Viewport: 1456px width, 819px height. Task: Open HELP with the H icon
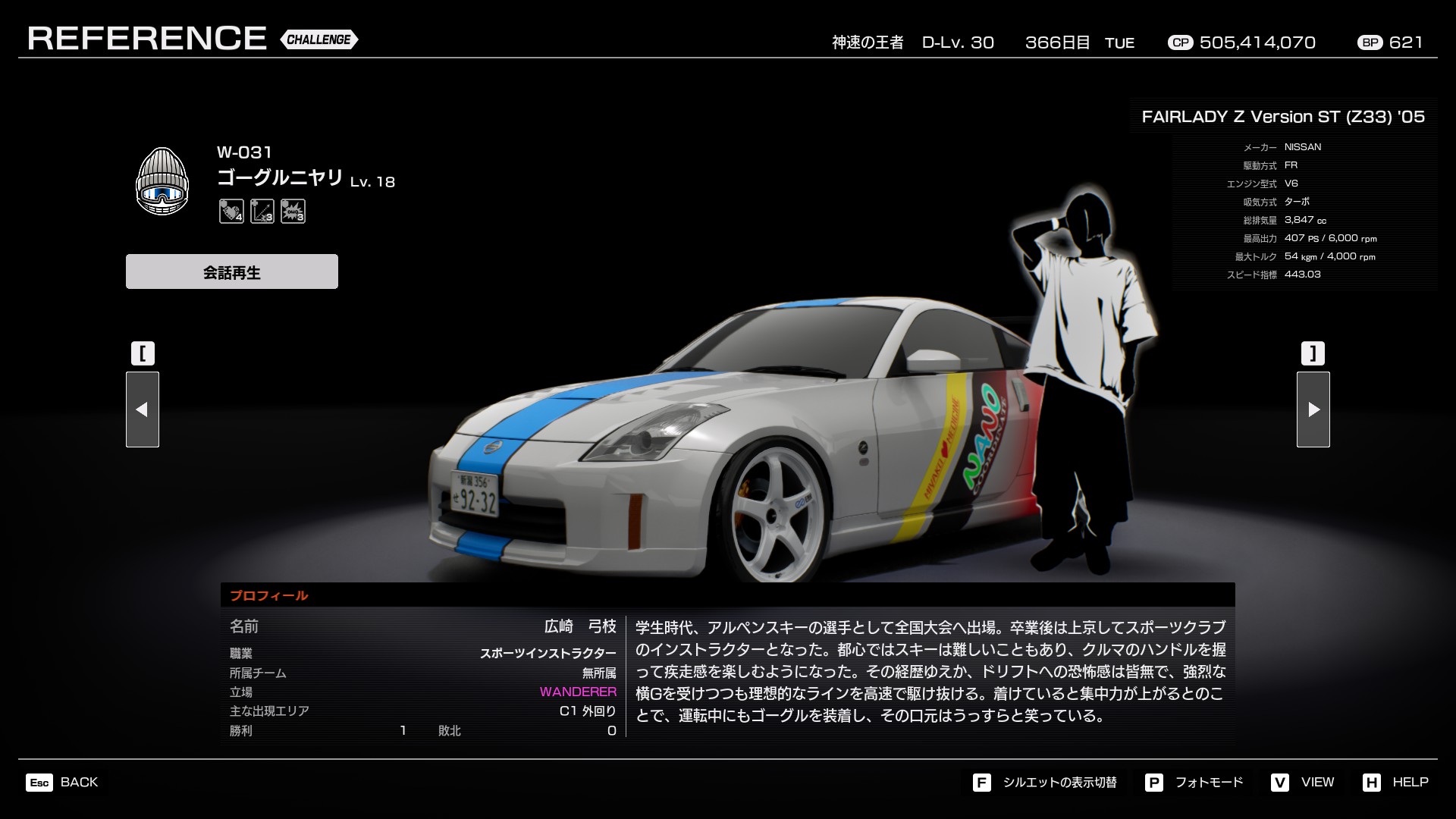tap(1371, 783)
